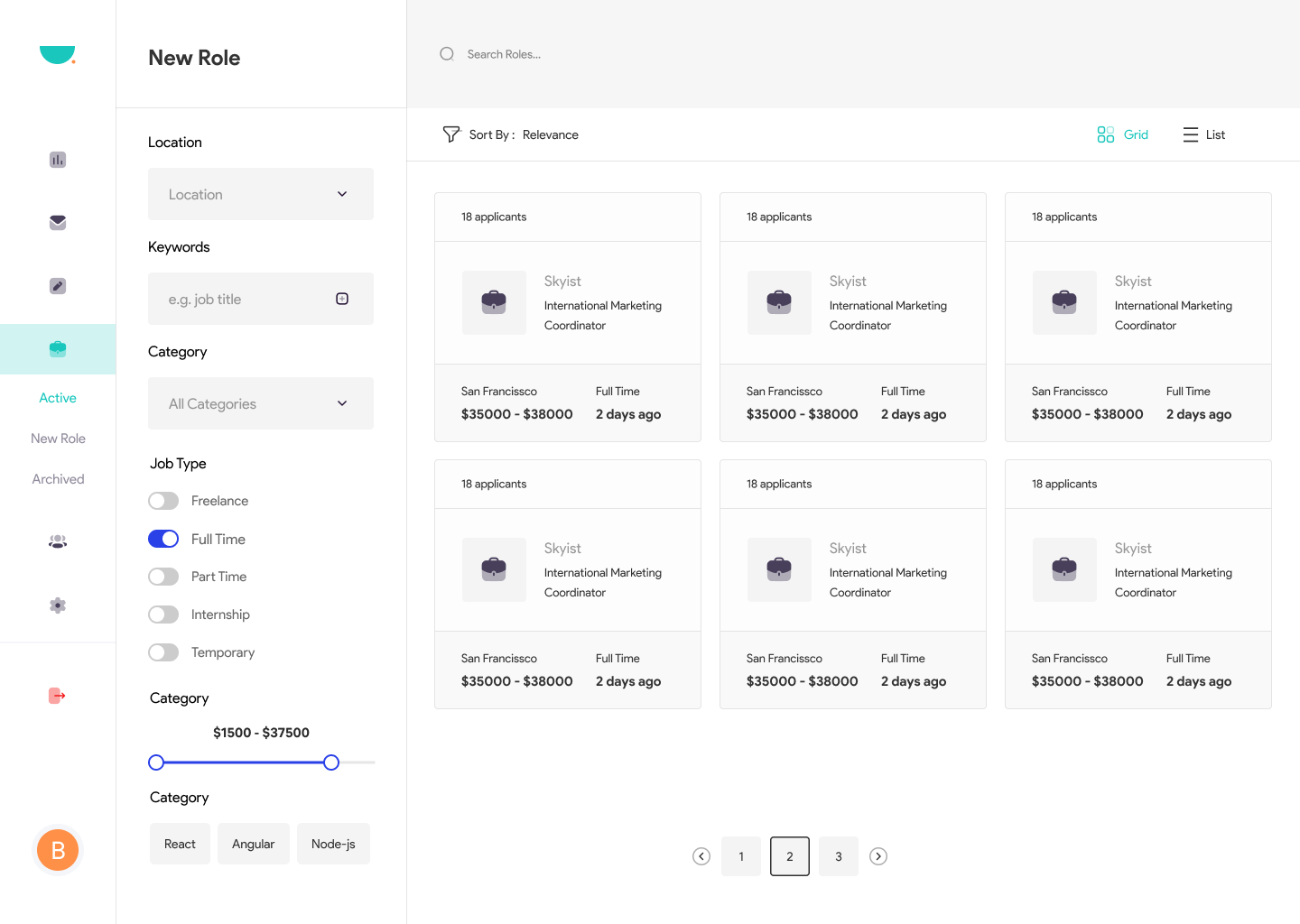The image size is (1300, 924).
Task: Open the settings gear sidebar icon
Action: 58,605
